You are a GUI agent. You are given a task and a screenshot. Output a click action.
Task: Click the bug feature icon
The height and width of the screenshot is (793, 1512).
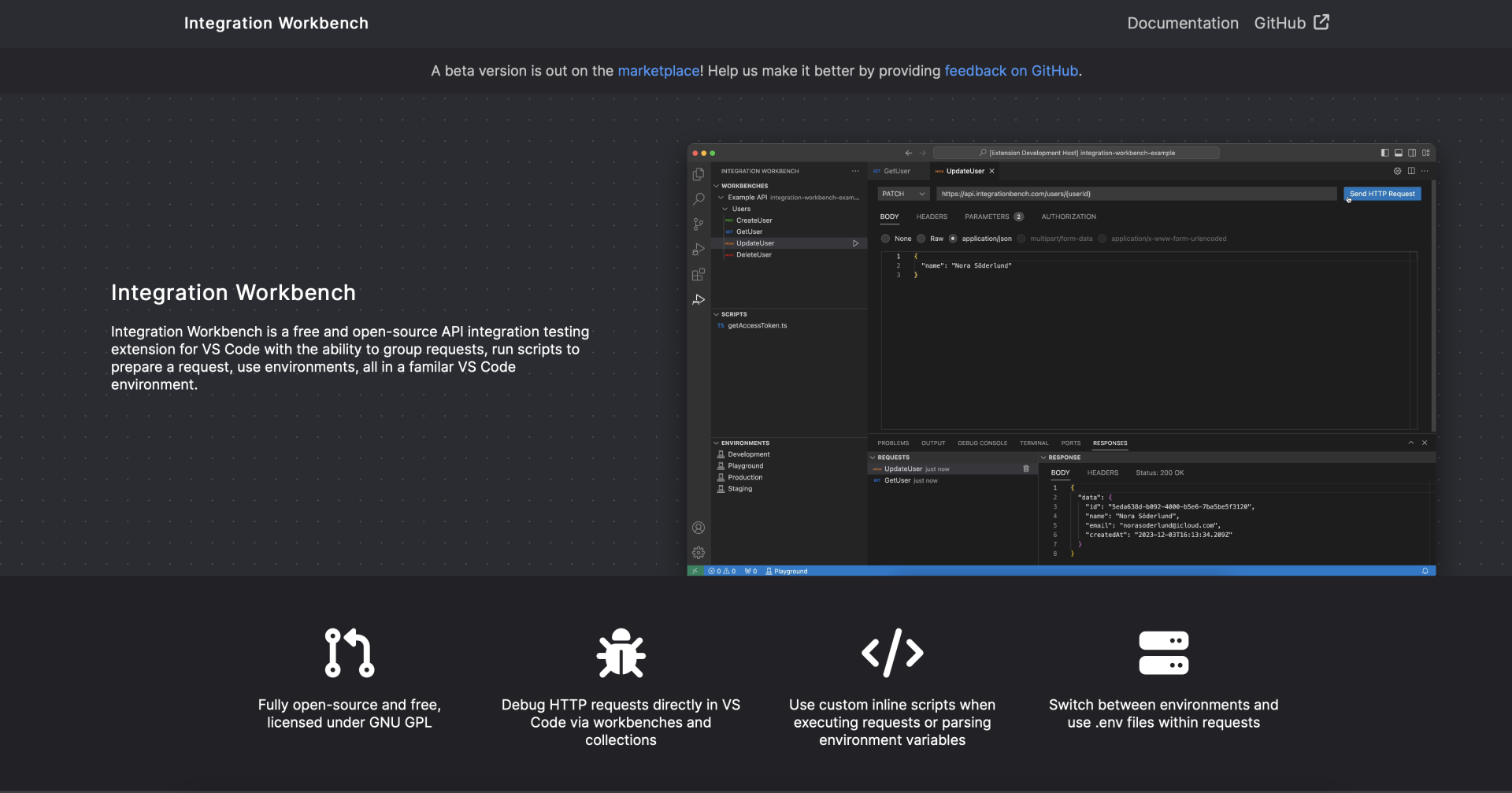tap(621, 653)
